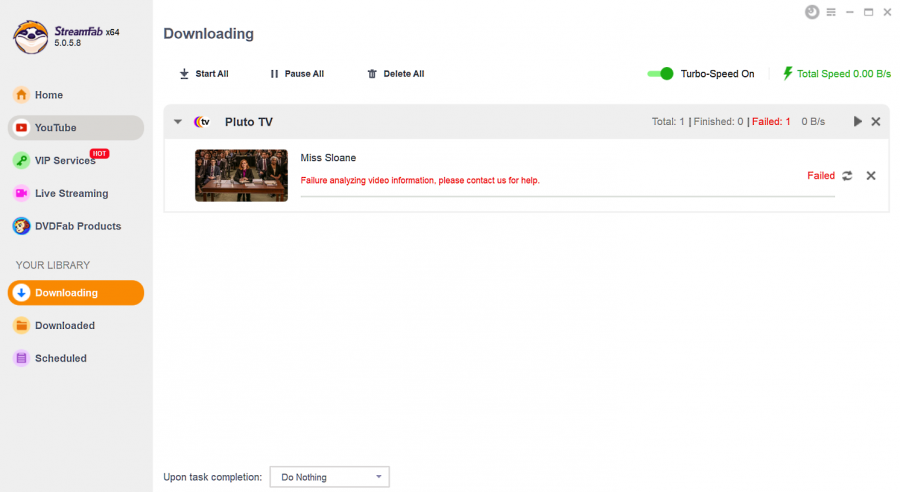Click the Home house icon
Screen dimensions: 900x492
(x=21, y=95)
